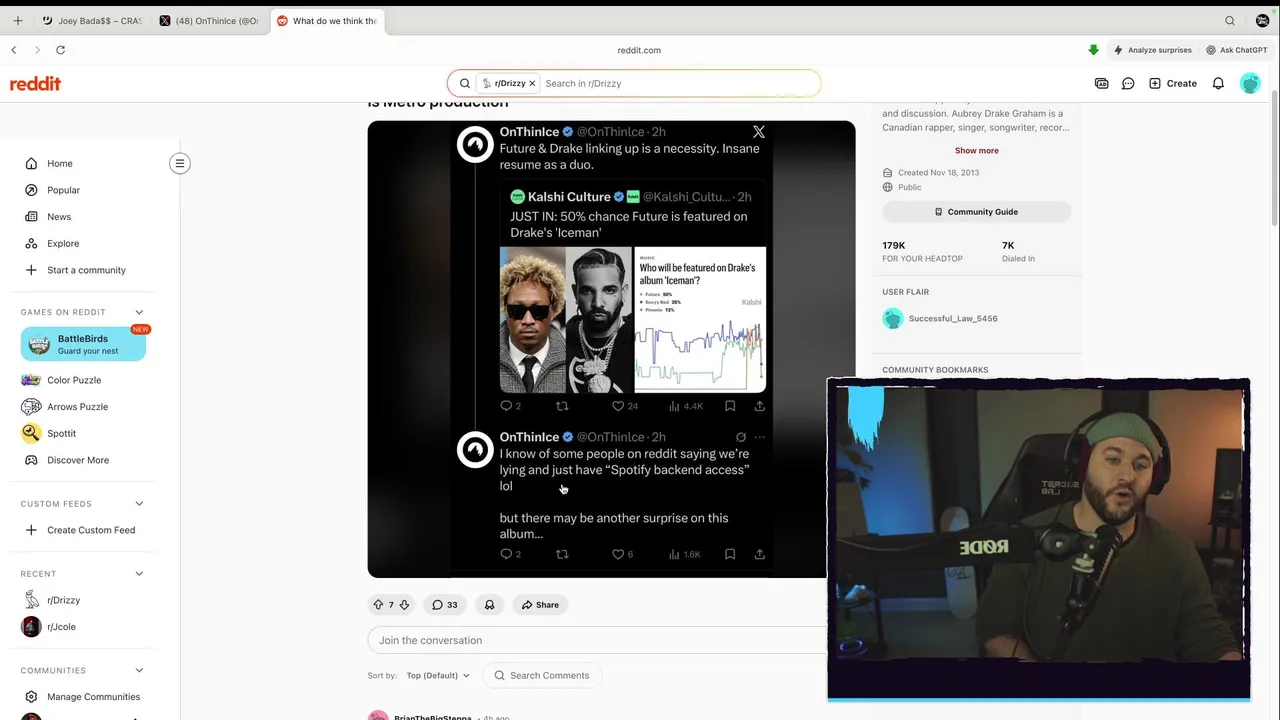Screen dimensions: 1280x720
Task: Open the tweet screenshot image
Action: click(611, 349)
